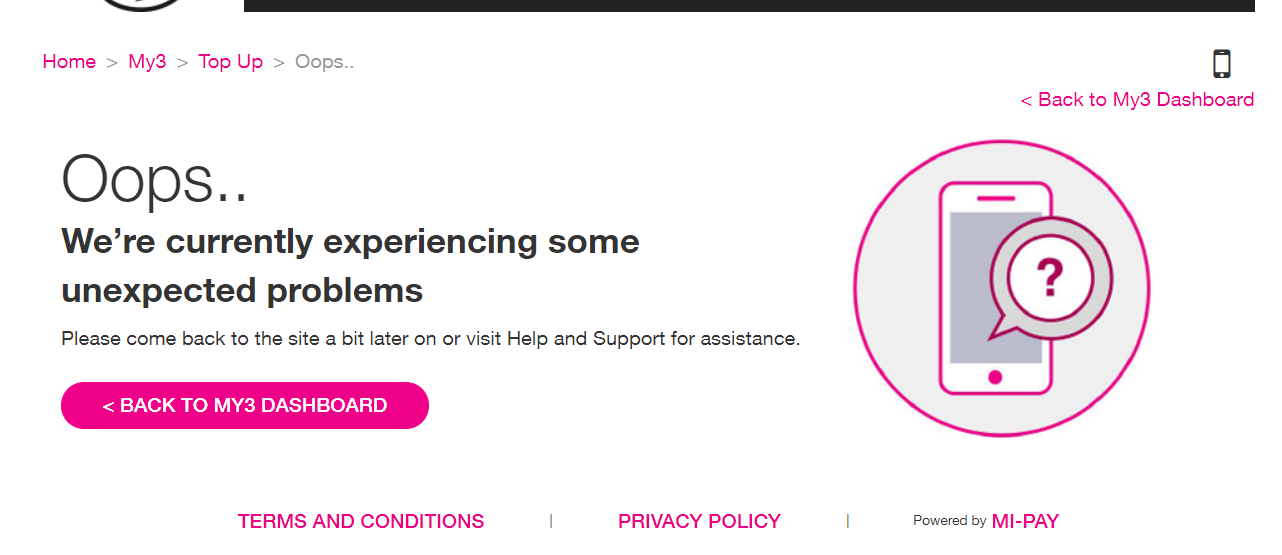Click the mobile phone icon above the dashboard link

click(1221, 64)
